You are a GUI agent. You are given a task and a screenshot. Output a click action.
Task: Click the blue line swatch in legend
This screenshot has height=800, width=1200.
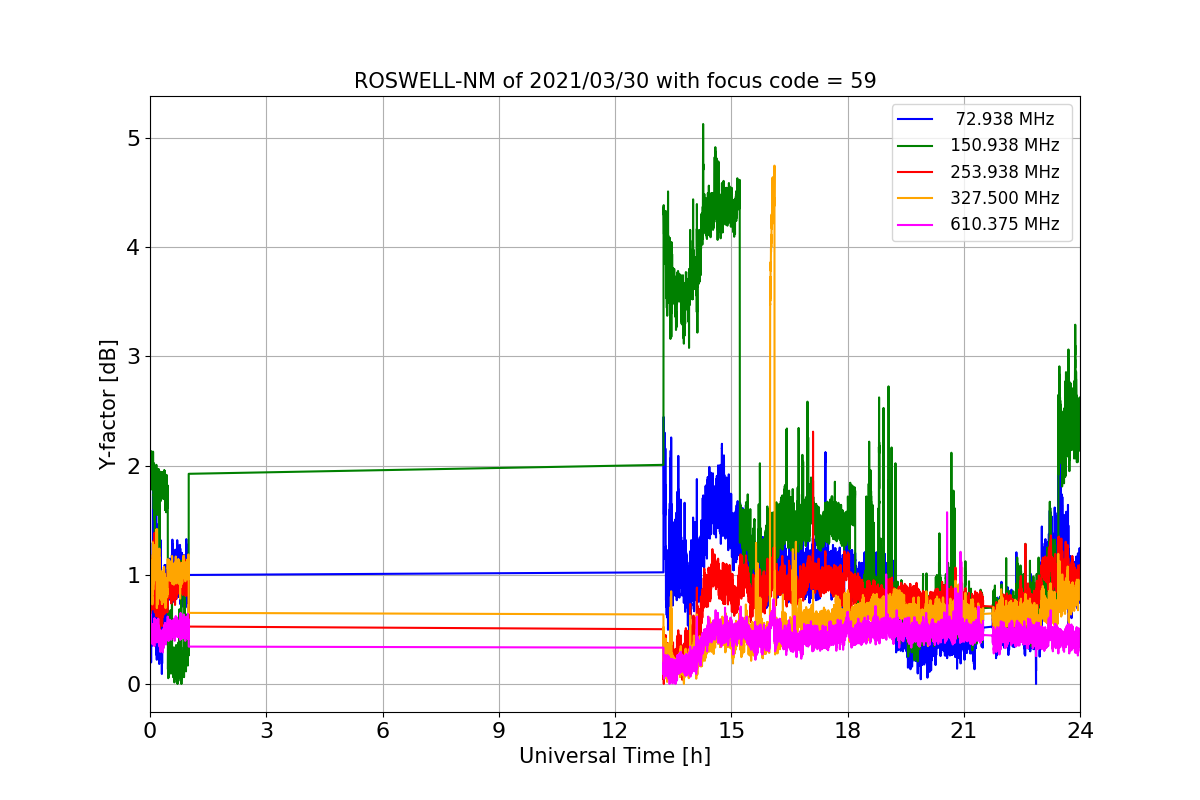(915, 119)
